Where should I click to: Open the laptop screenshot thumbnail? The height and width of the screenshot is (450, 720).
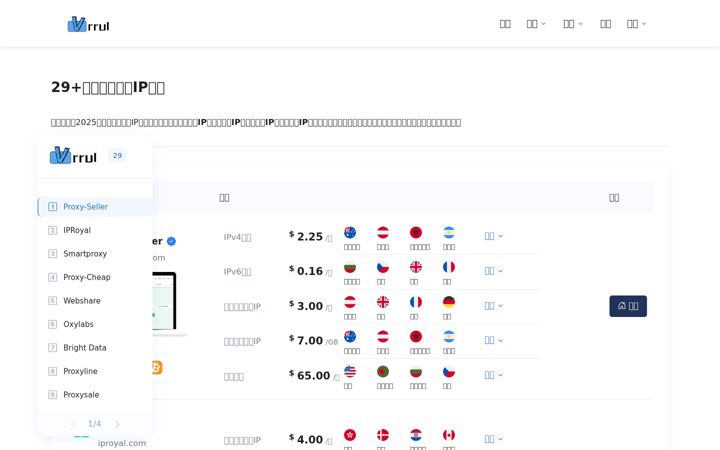(x=168, y=303)
